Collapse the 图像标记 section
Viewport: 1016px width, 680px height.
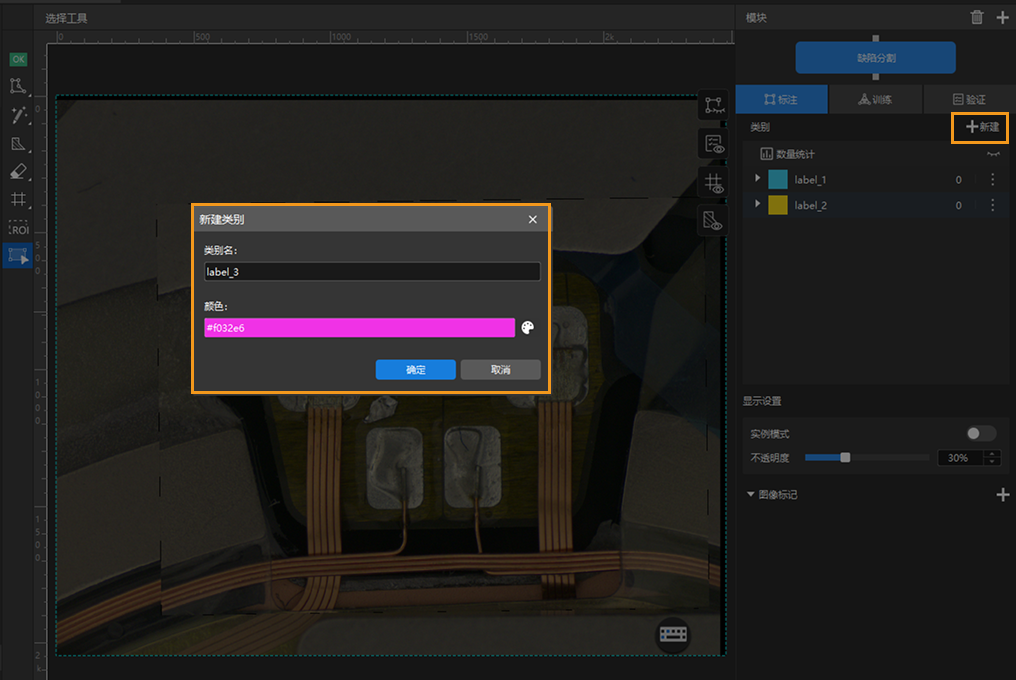[750, 494]
